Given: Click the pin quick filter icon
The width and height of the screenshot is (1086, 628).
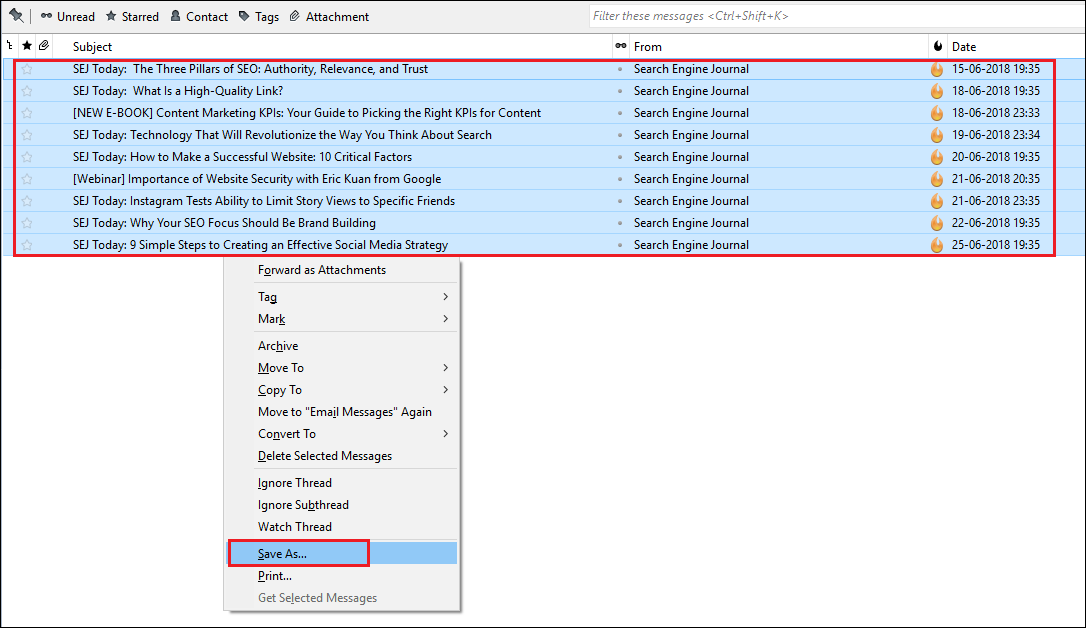Looking at the screenshot, I should (15, 15).
